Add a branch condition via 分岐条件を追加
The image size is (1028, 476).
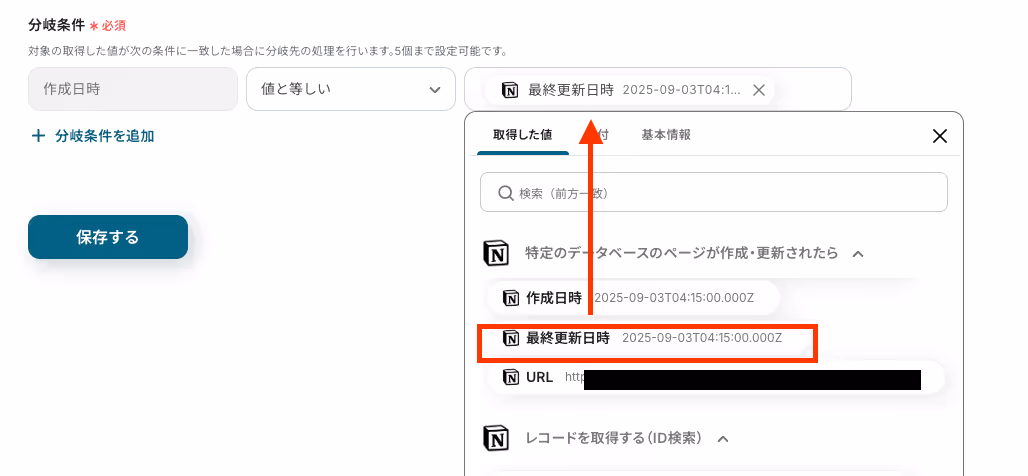(93, 136)
